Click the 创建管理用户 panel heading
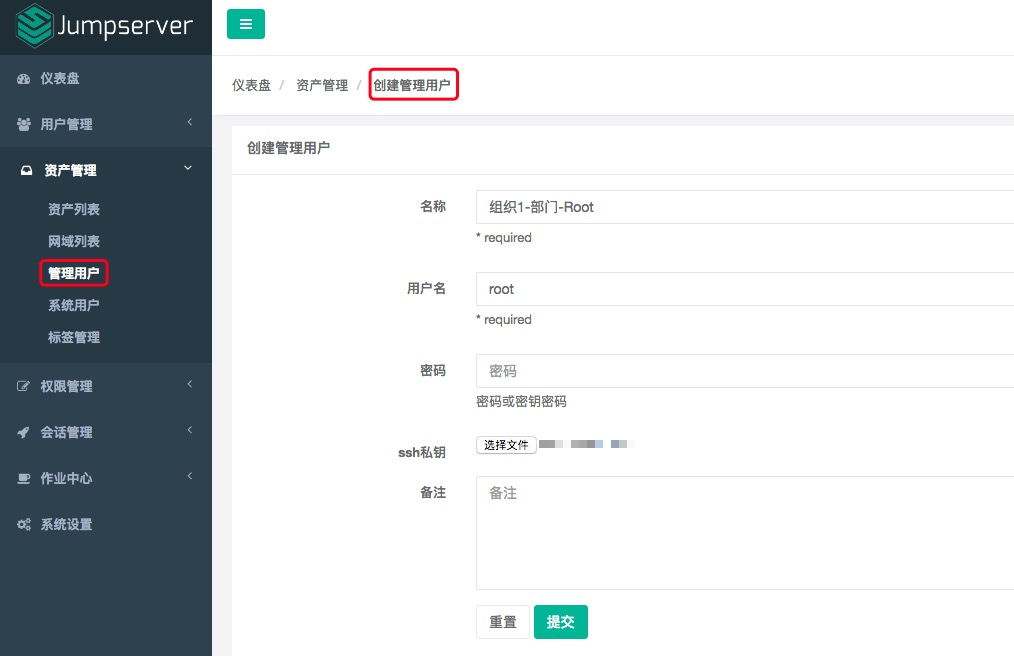 point(288,148)
